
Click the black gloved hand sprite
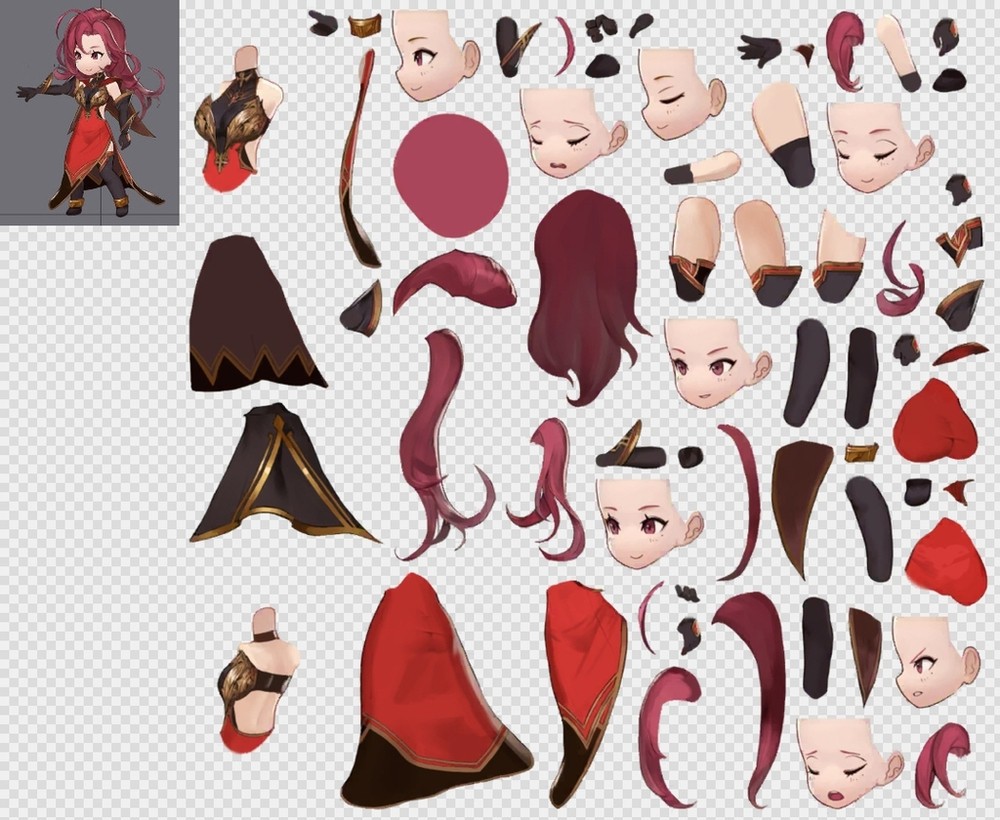tap(760, 47)
